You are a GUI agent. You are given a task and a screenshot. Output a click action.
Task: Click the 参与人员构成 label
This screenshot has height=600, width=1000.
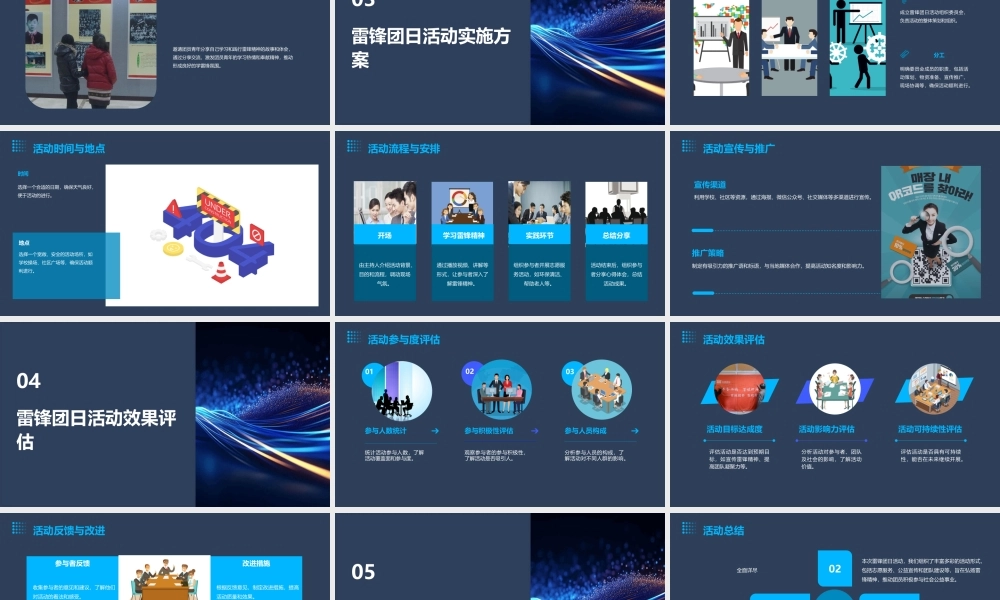click(585, 431)
